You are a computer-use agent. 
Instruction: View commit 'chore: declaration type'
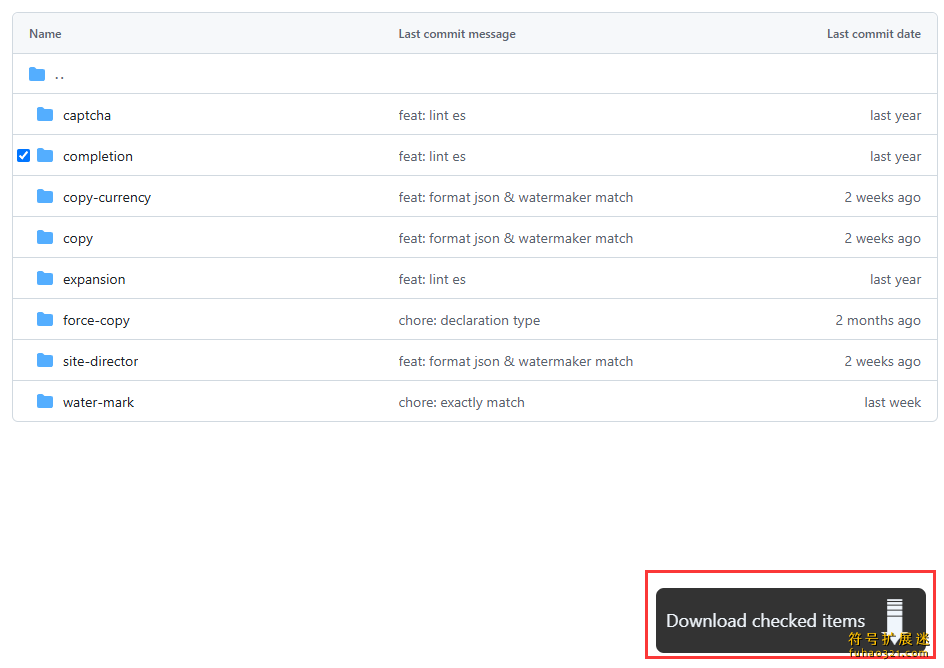469,320
